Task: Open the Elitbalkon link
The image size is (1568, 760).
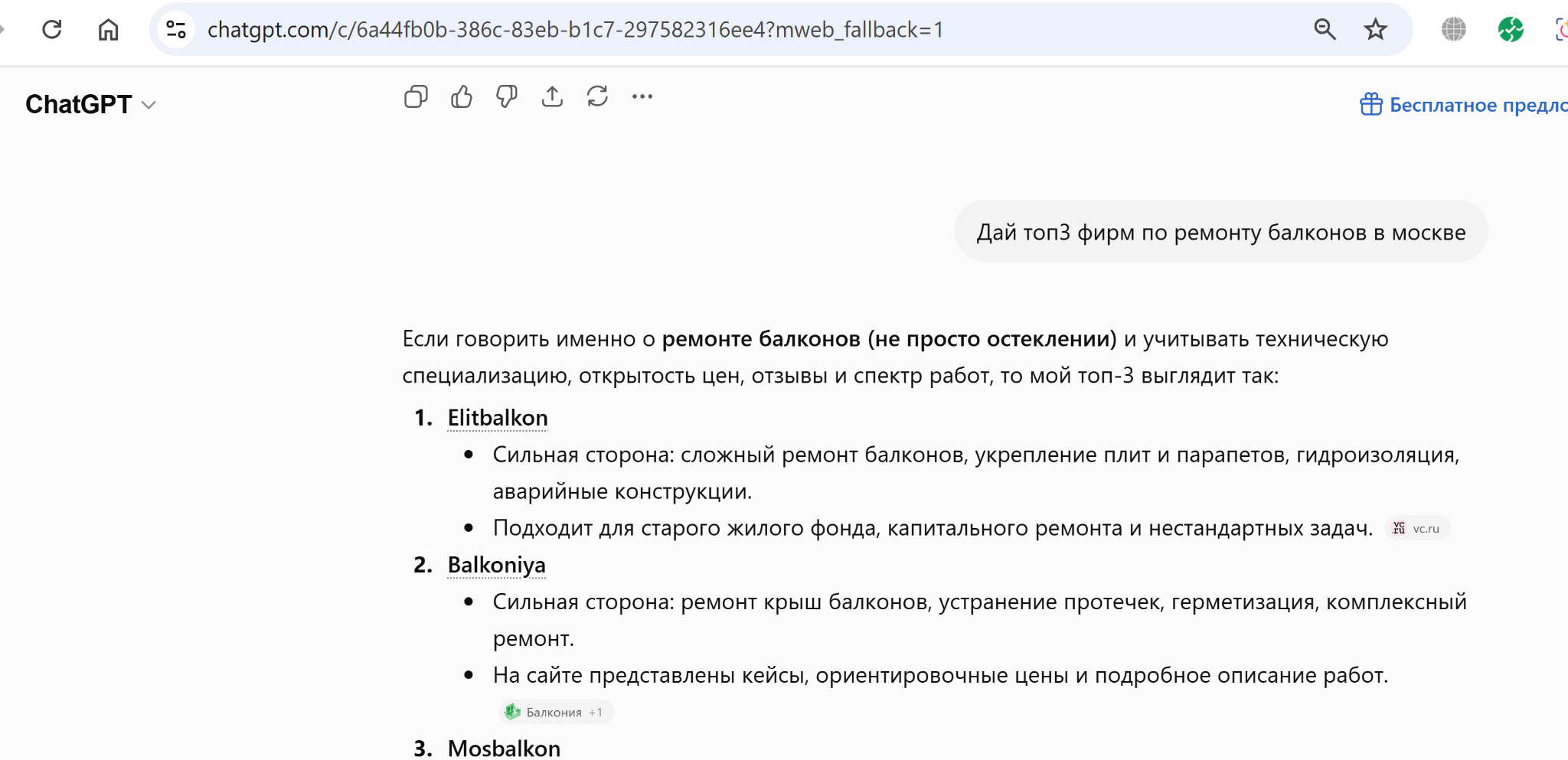Action: coord(498,418)
